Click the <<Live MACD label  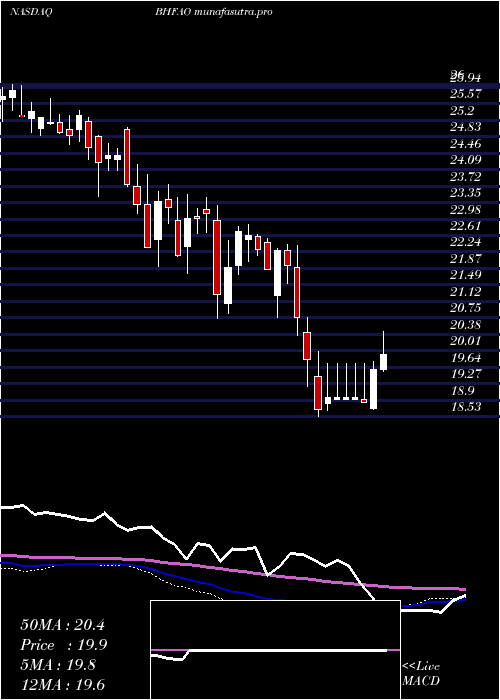point(421,674)
